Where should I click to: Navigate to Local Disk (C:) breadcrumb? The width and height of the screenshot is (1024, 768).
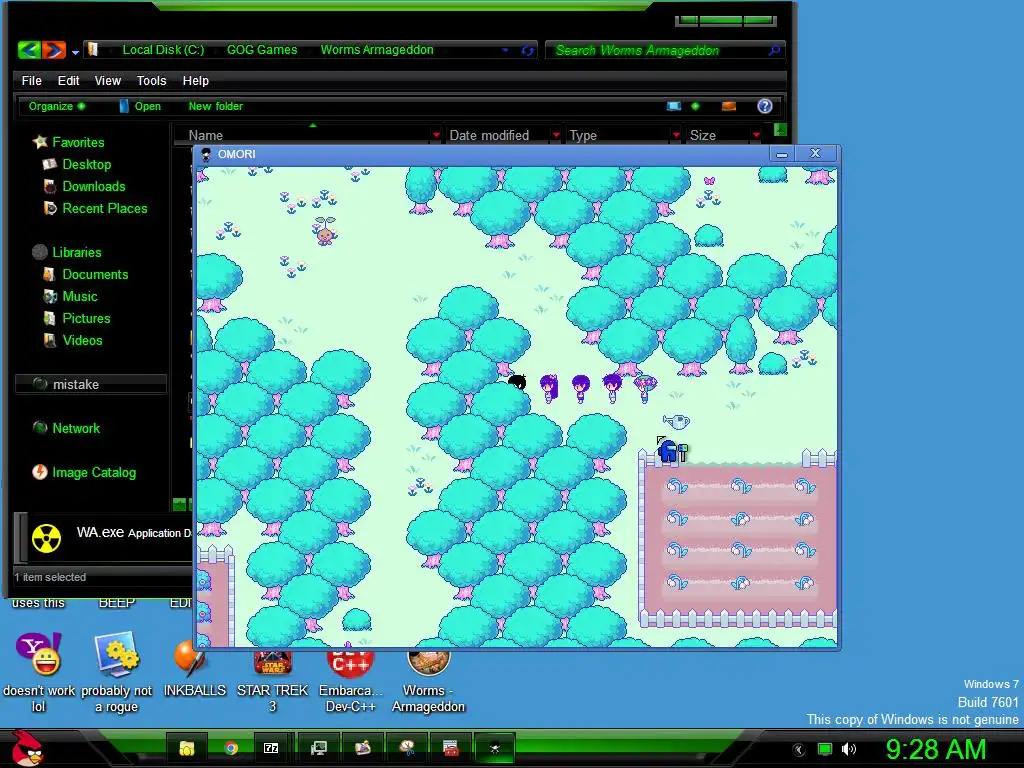pyautogui.click(x=163, y=50)
